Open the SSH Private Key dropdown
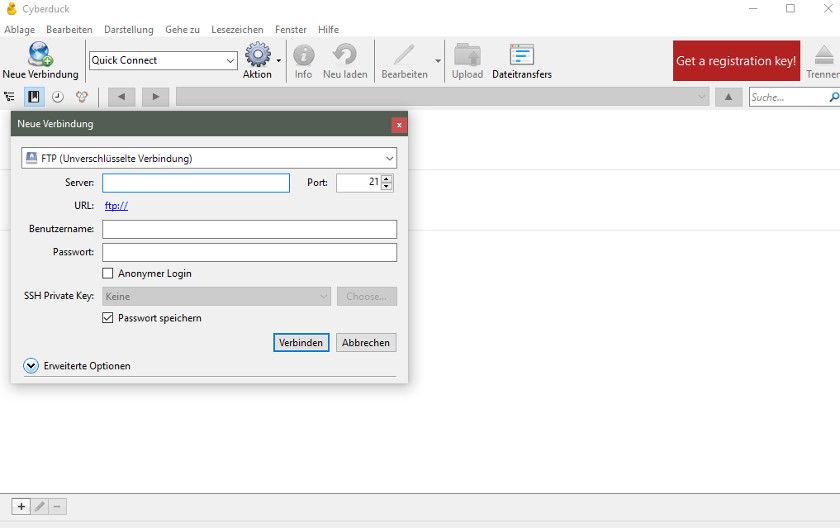This screenshot has width=840, height=528. tap(216, 296)
